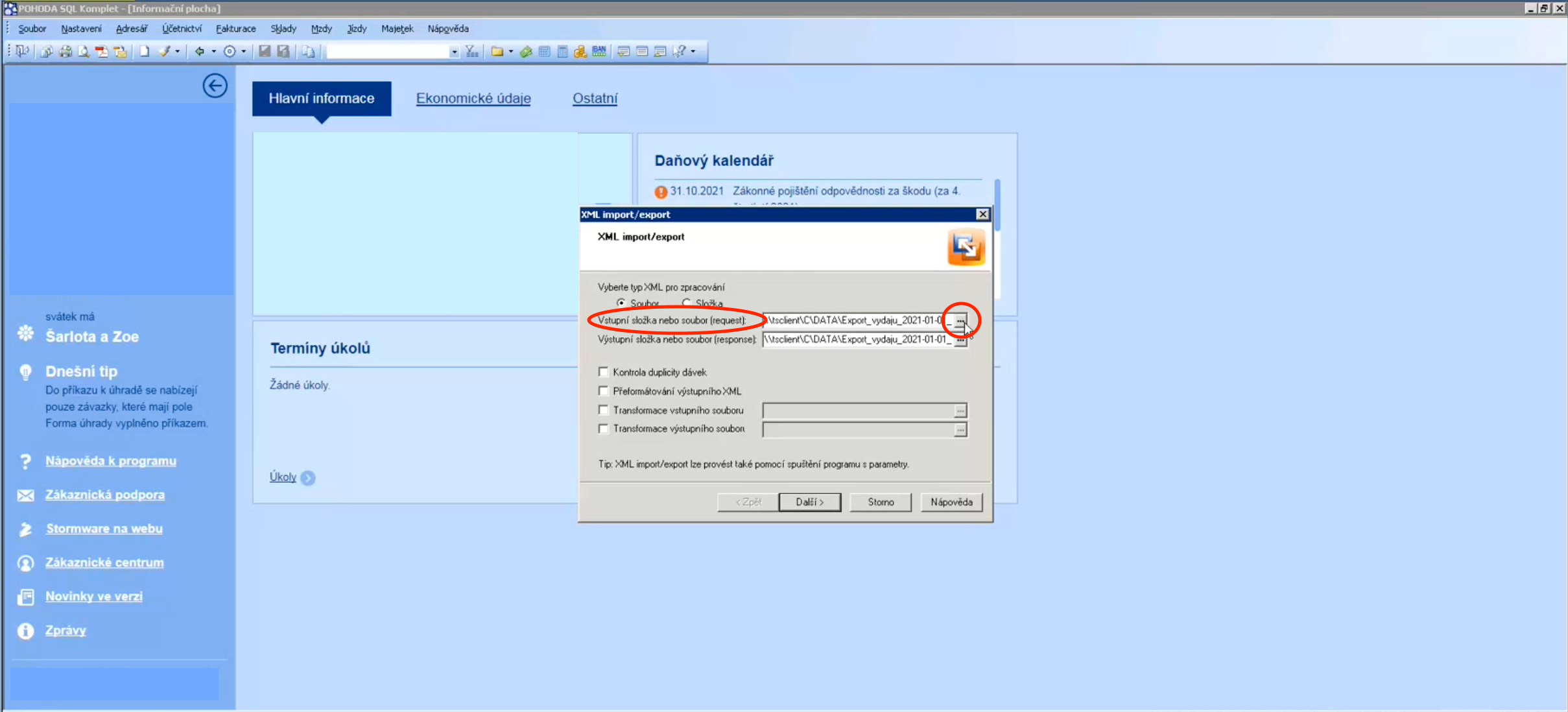
Task: Open Nápověda k programu link
Action: [111, 461]
